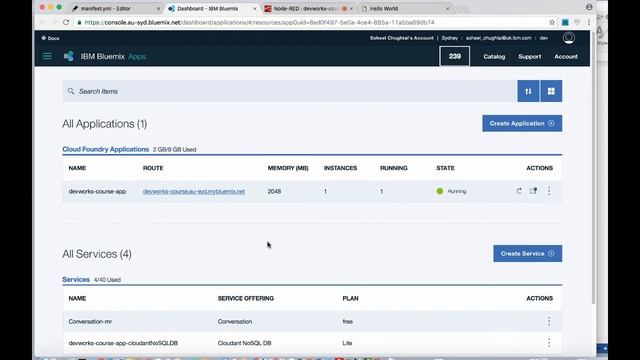The image size is (640, 360).
Task: Switch to manifest.yml Editor tab
Action: point(116,8)
